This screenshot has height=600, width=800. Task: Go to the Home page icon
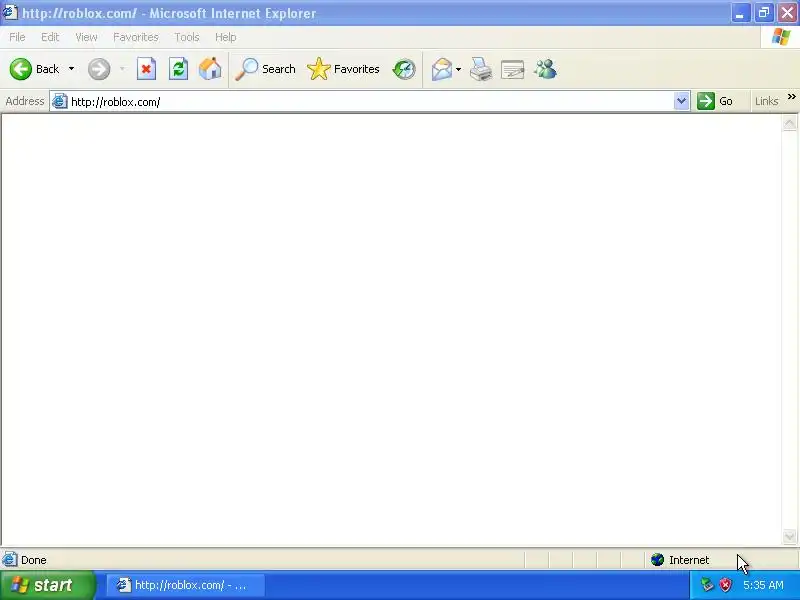click(x=210, y=69)
